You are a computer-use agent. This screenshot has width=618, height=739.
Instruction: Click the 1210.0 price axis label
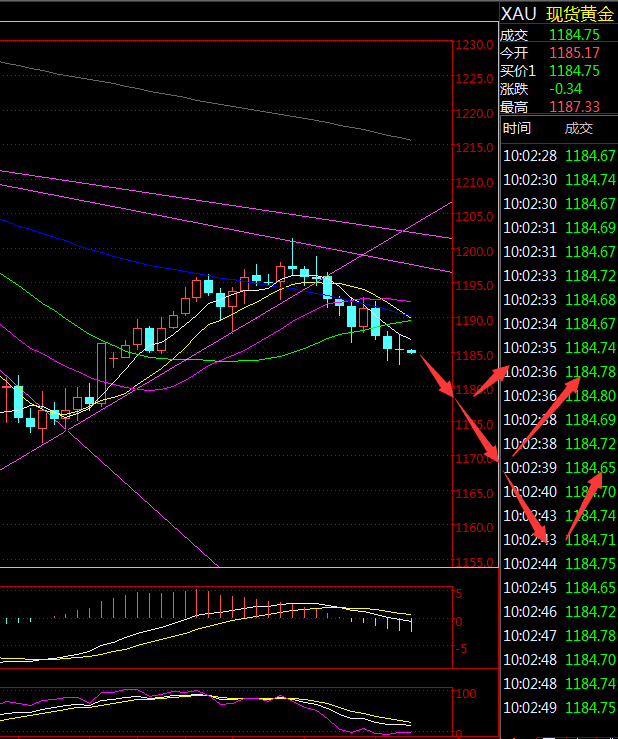[x=474, y=182]
